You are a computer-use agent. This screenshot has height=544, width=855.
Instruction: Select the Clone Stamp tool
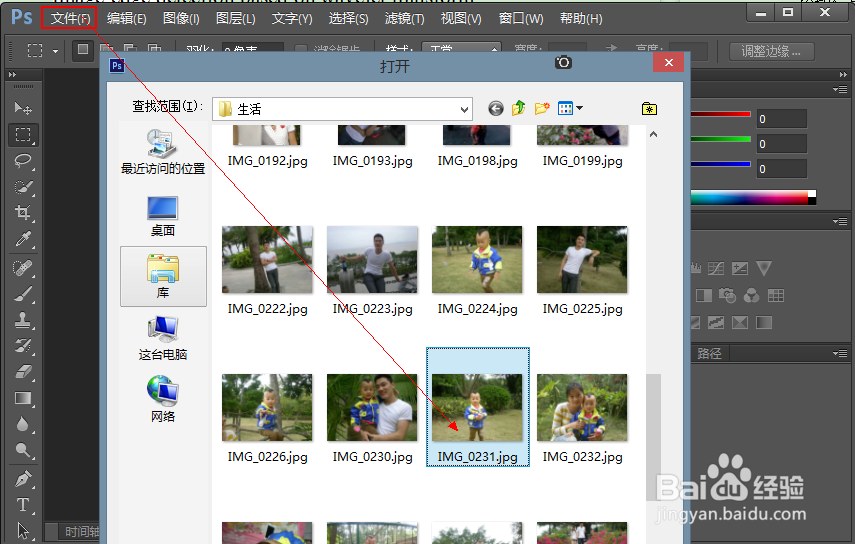[23, 320]
